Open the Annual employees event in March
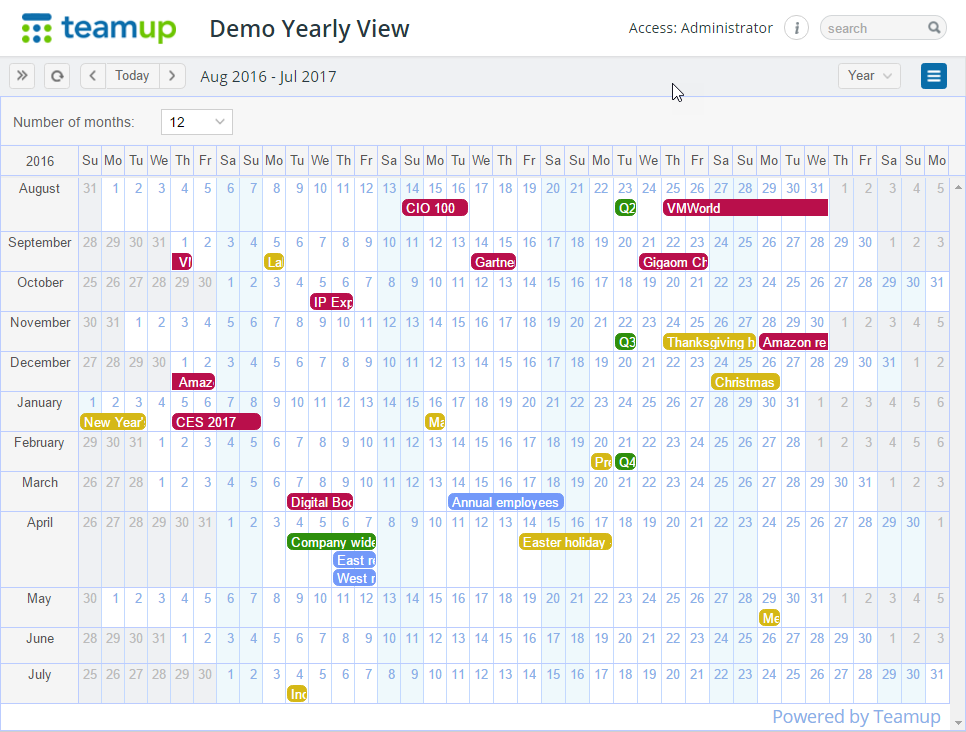 [505, 501]
